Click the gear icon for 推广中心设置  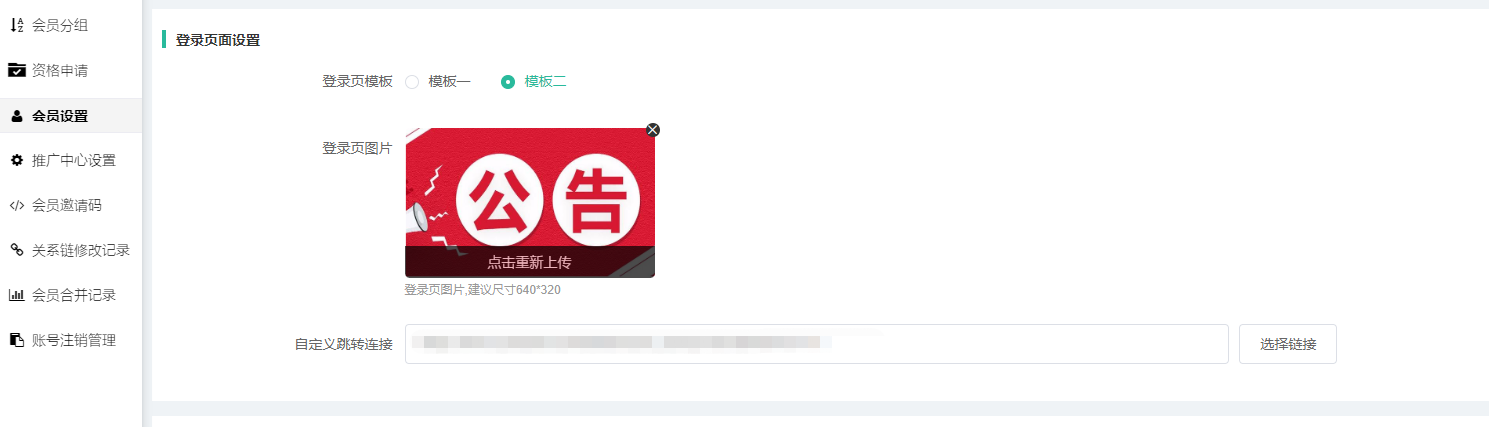click(16, 160)
